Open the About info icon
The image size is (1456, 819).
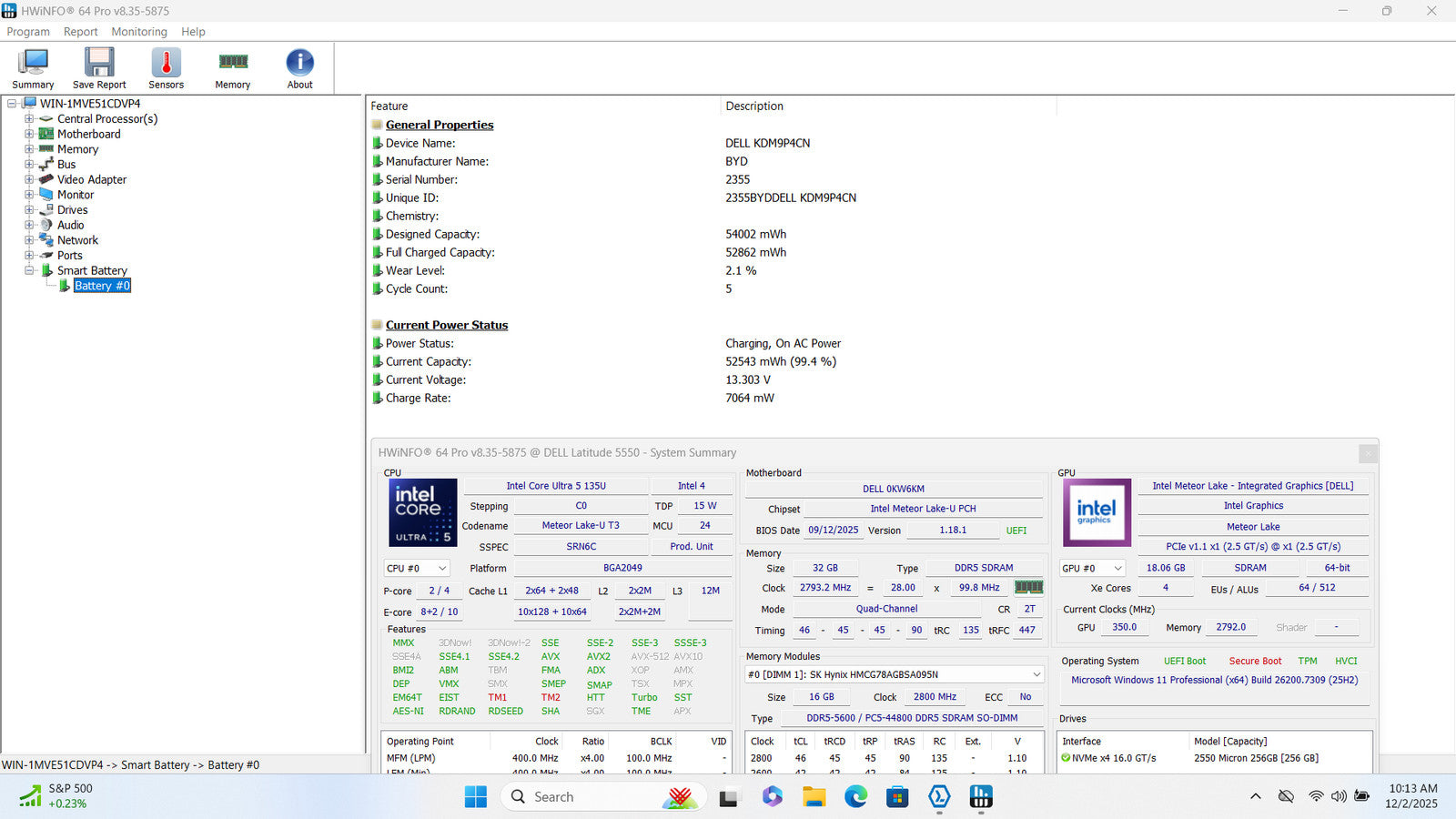[299, 64]
